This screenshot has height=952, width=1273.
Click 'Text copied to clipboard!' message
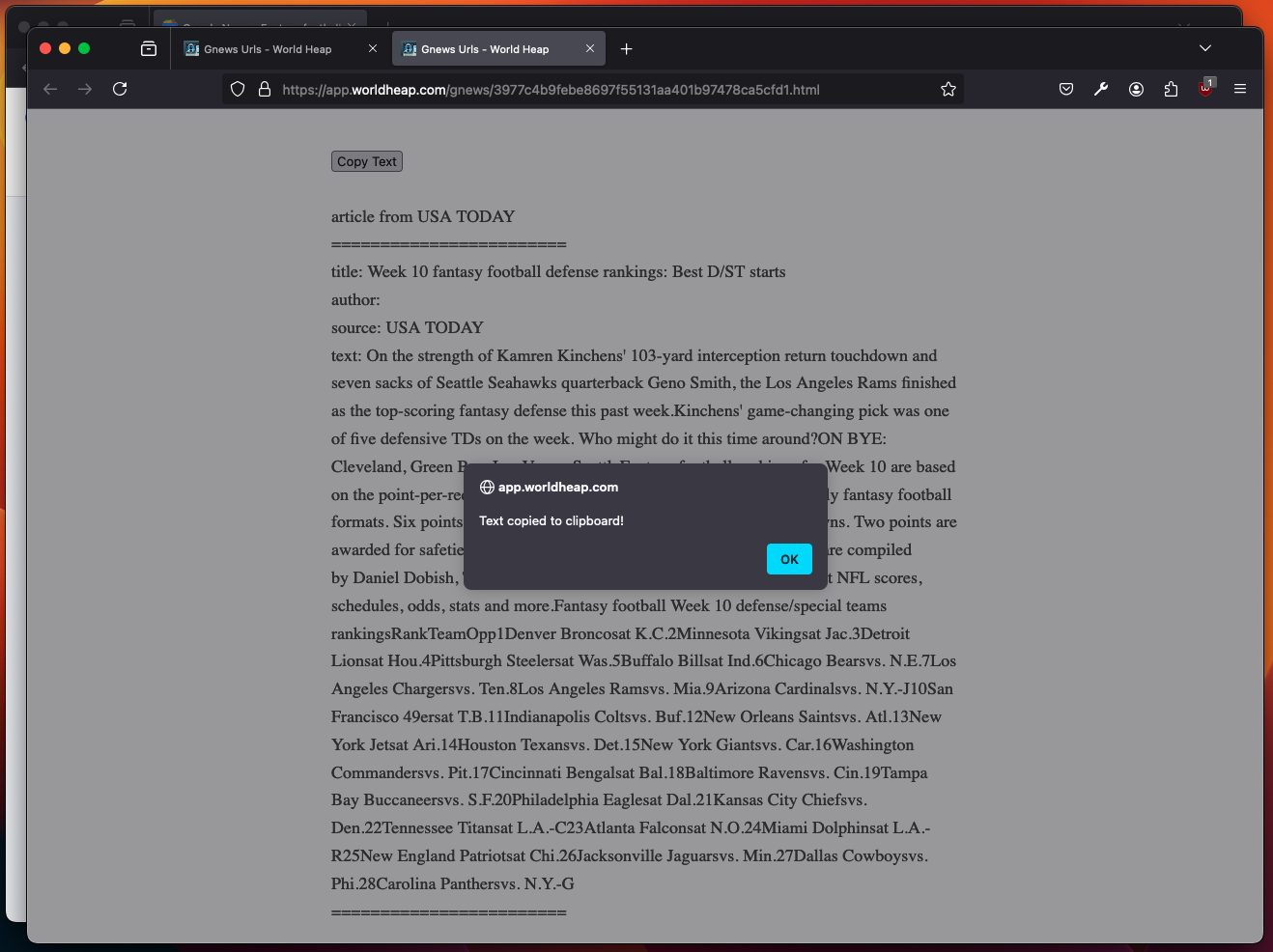(552, 520)
